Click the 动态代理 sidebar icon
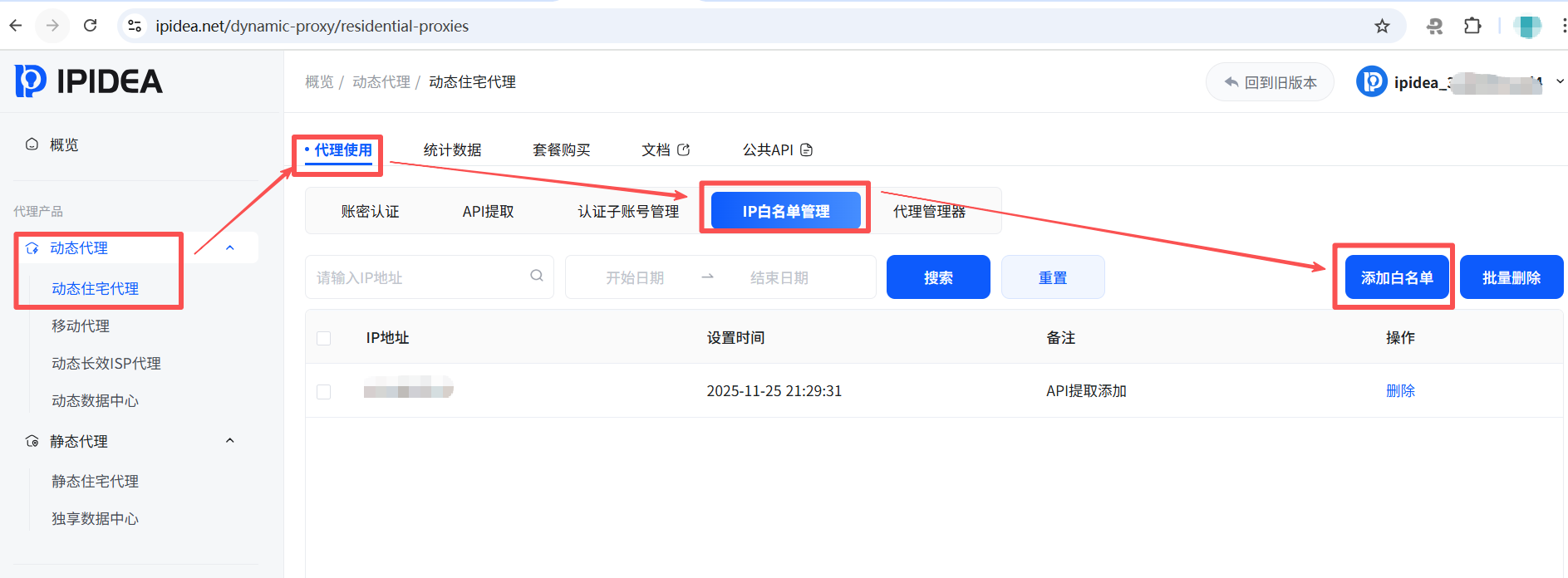Image resolution: width=1568 pixels, height=578 pixels. click(x=32, y=248)
